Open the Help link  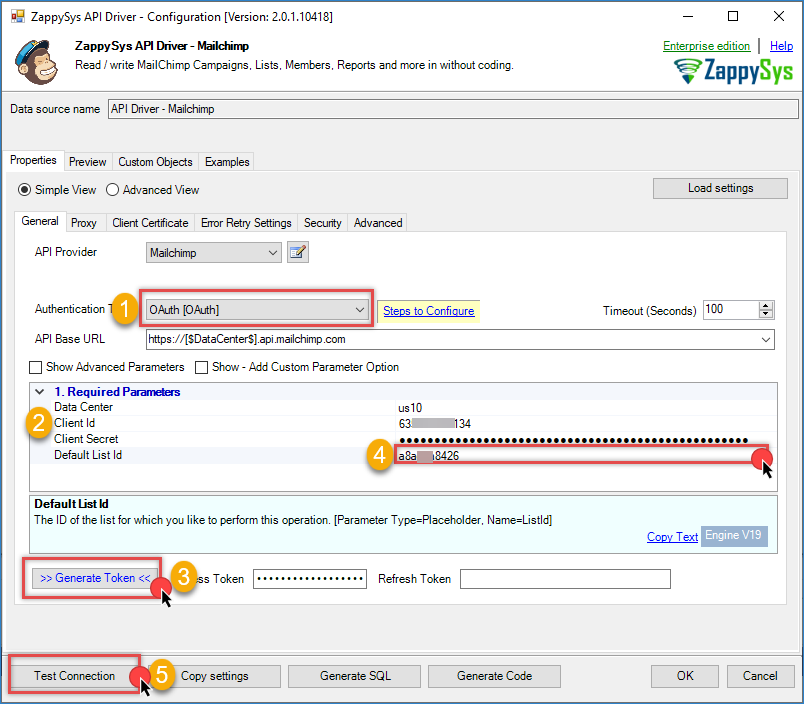point(781,46)
